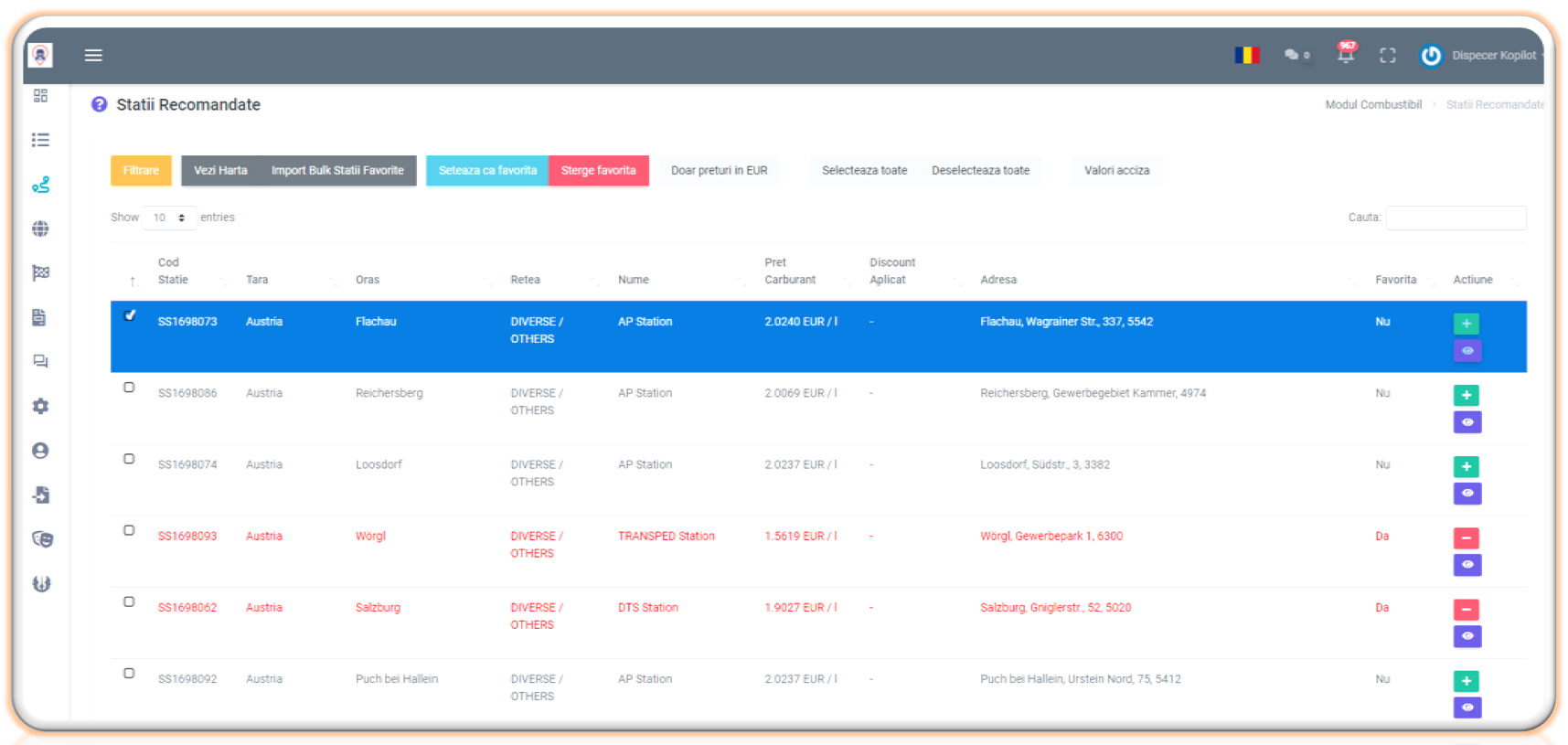
Task: Toggle fullscreen mode icon
Action: [x=1387, y=56]
